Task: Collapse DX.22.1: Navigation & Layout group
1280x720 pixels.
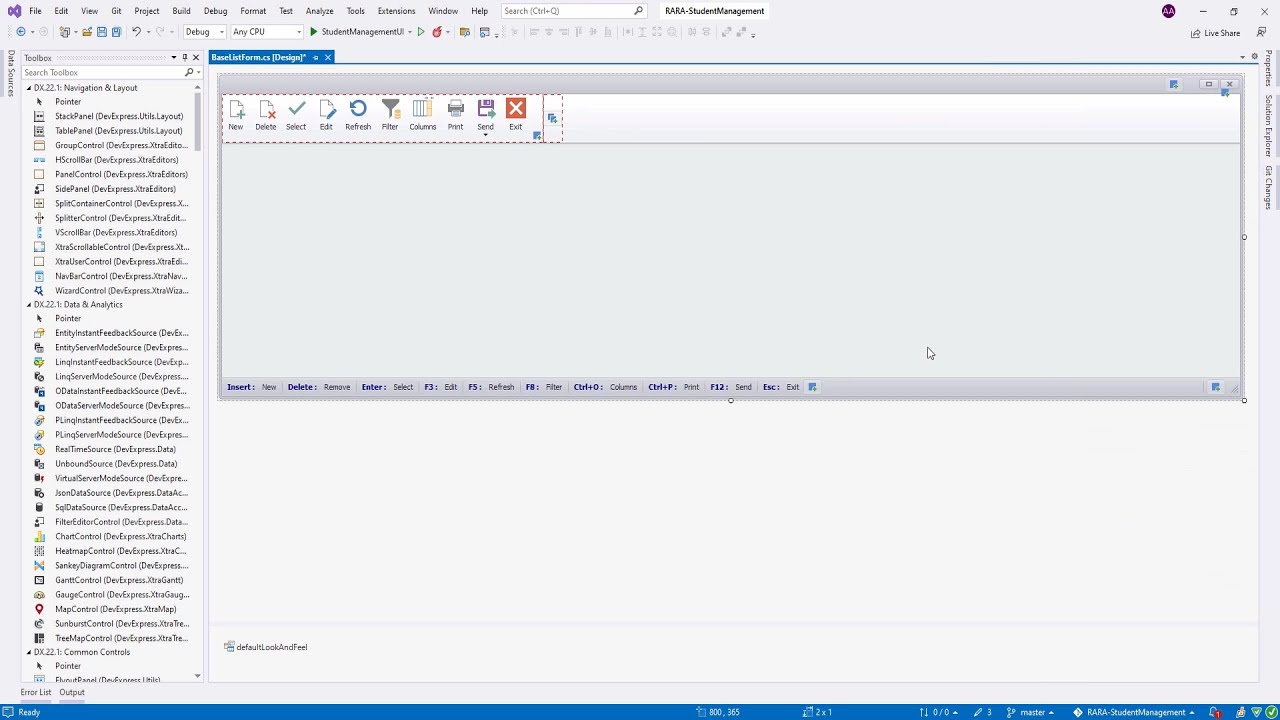Action: pos(29,88)
